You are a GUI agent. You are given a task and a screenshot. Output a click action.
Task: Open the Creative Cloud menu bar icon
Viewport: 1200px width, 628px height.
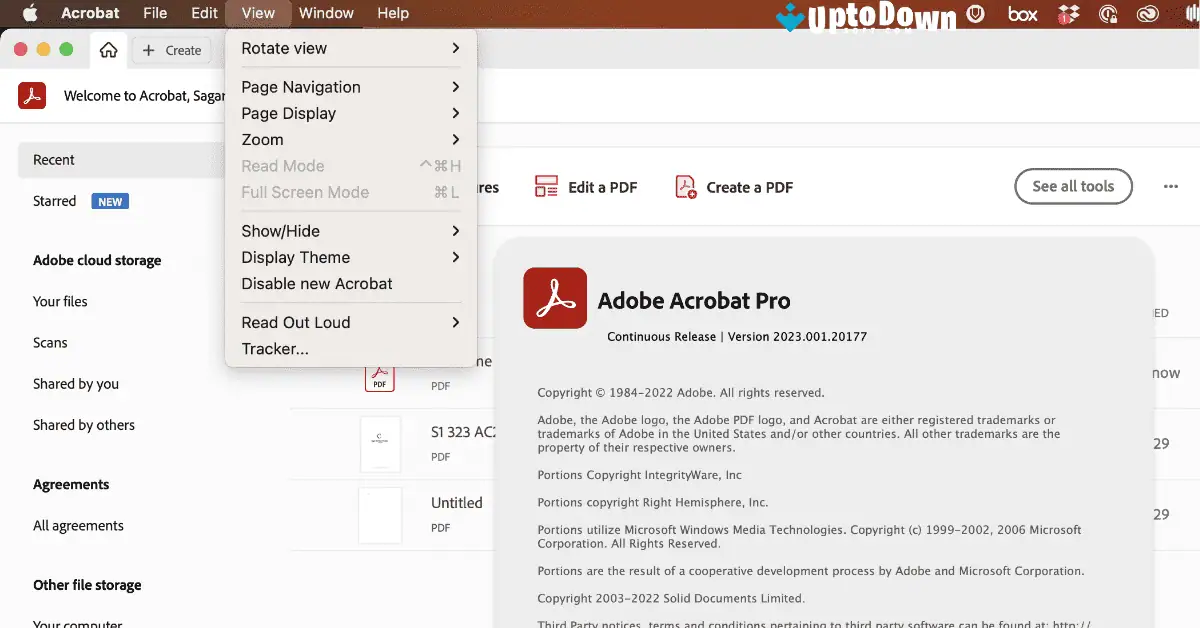click(x=1147, y=14)
